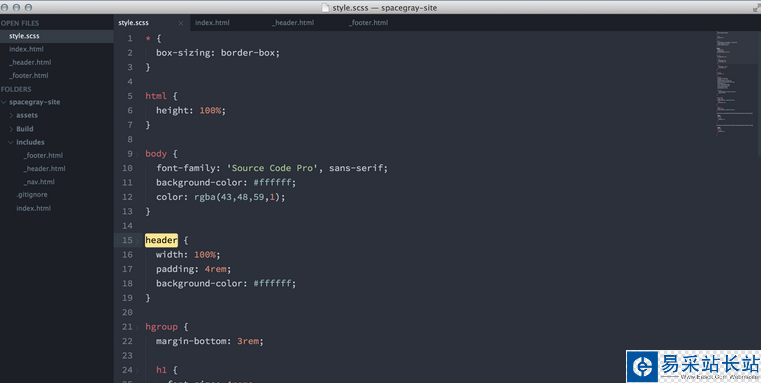Open the .gitignore file

(32, 195)
